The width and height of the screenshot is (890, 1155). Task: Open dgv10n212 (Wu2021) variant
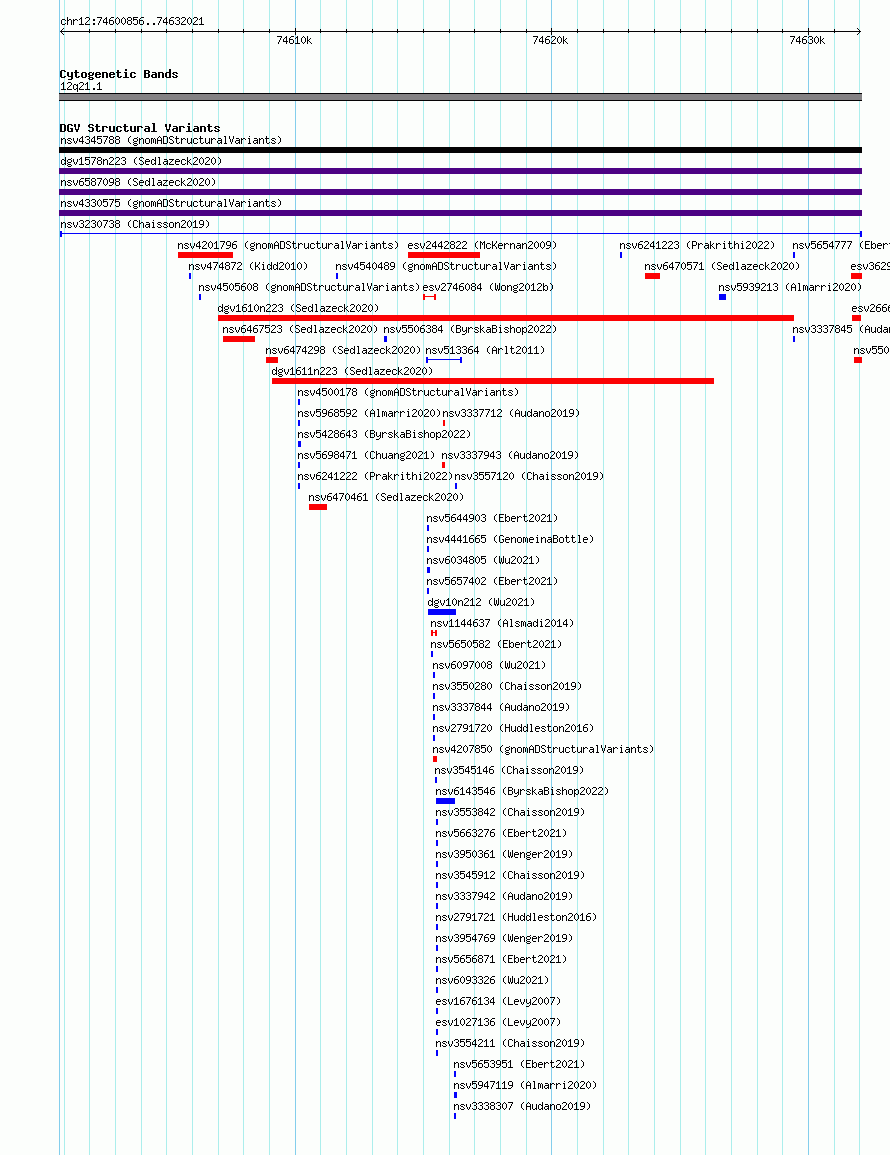[x=482, y=602]
